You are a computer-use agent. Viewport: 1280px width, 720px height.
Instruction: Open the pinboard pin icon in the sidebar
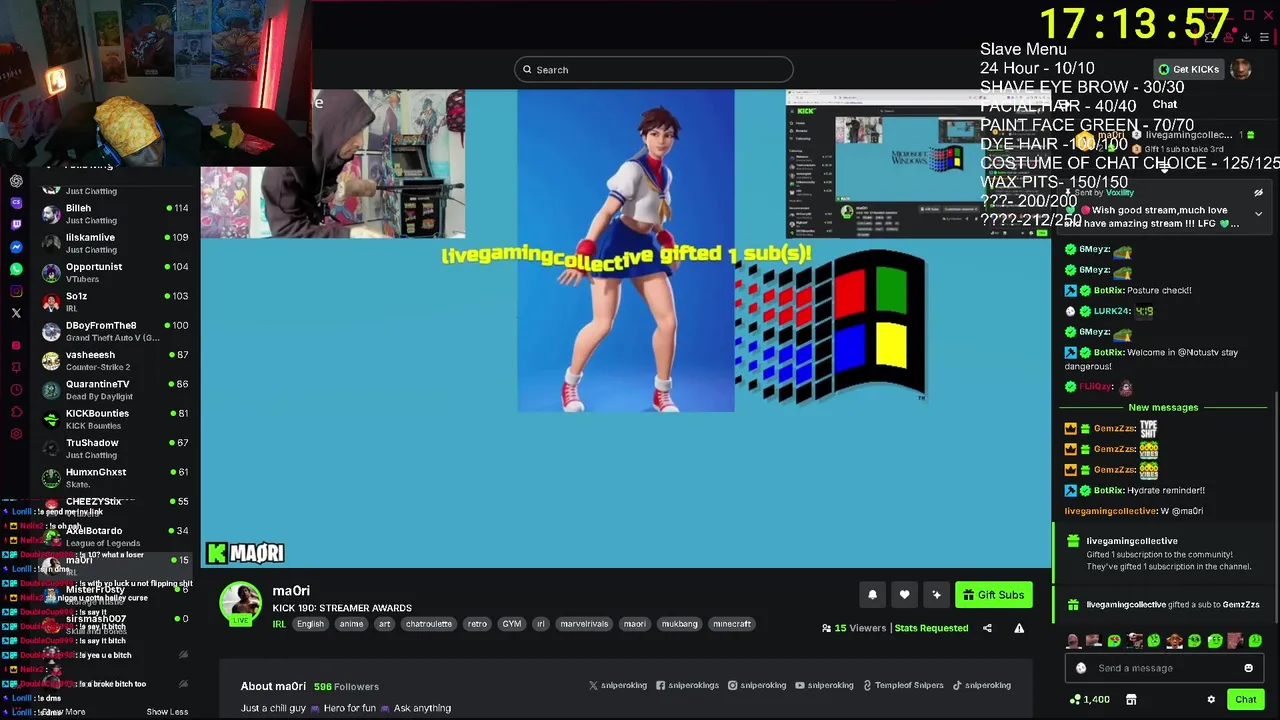click(16, 368)
